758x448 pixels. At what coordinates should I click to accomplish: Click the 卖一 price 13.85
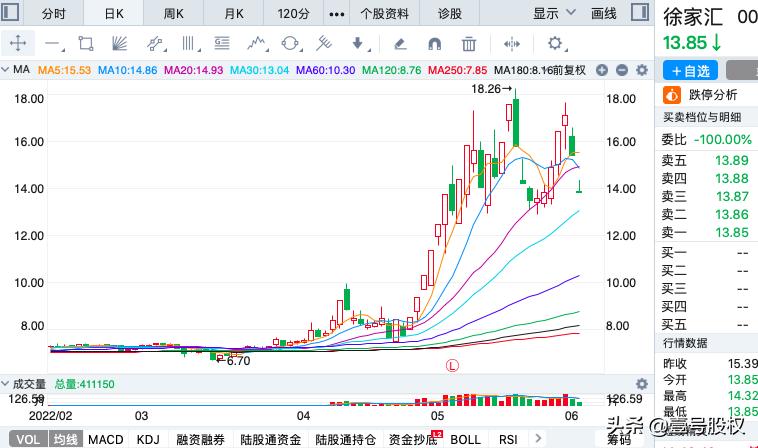pos(732,232)
